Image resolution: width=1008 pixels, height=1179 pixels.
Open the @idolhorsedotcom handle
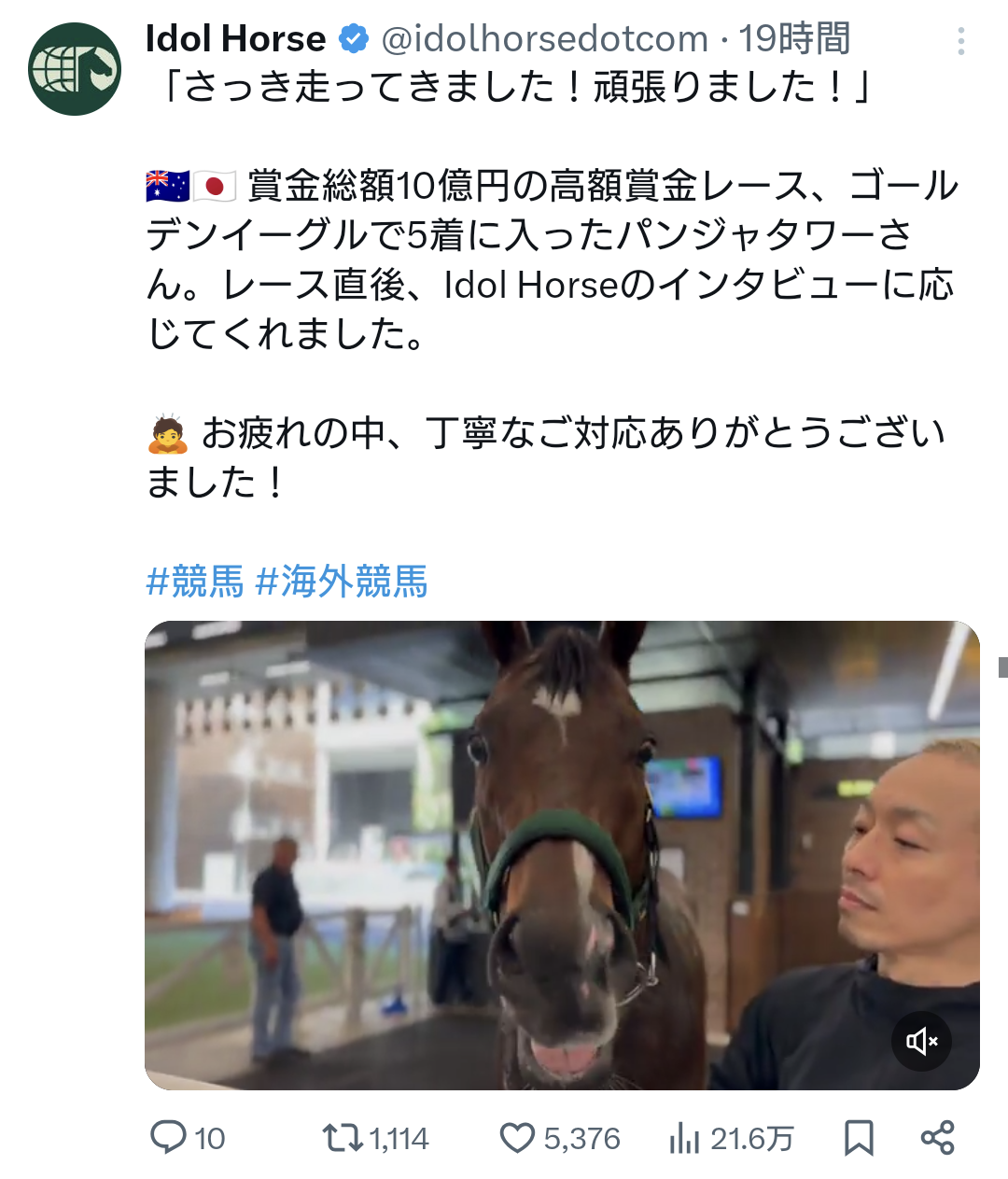pyautogui.click(x=544, y=39)
